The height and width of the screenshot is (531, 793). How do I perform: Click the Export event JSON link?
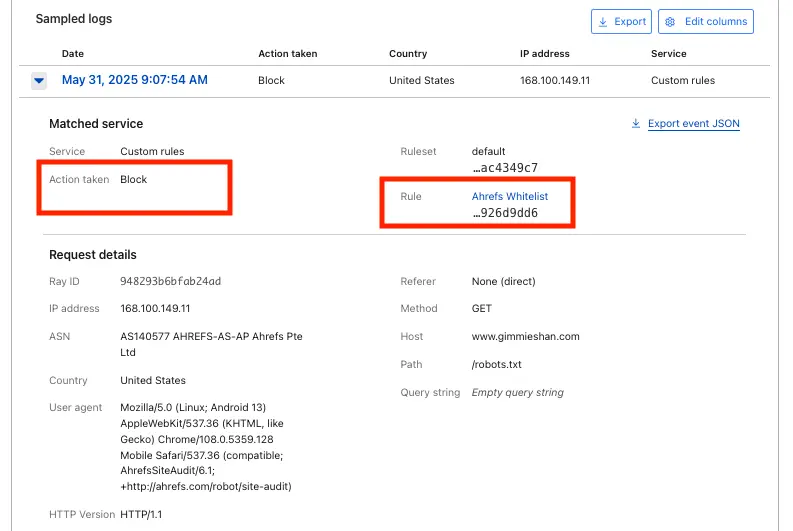tap(693, 123)
